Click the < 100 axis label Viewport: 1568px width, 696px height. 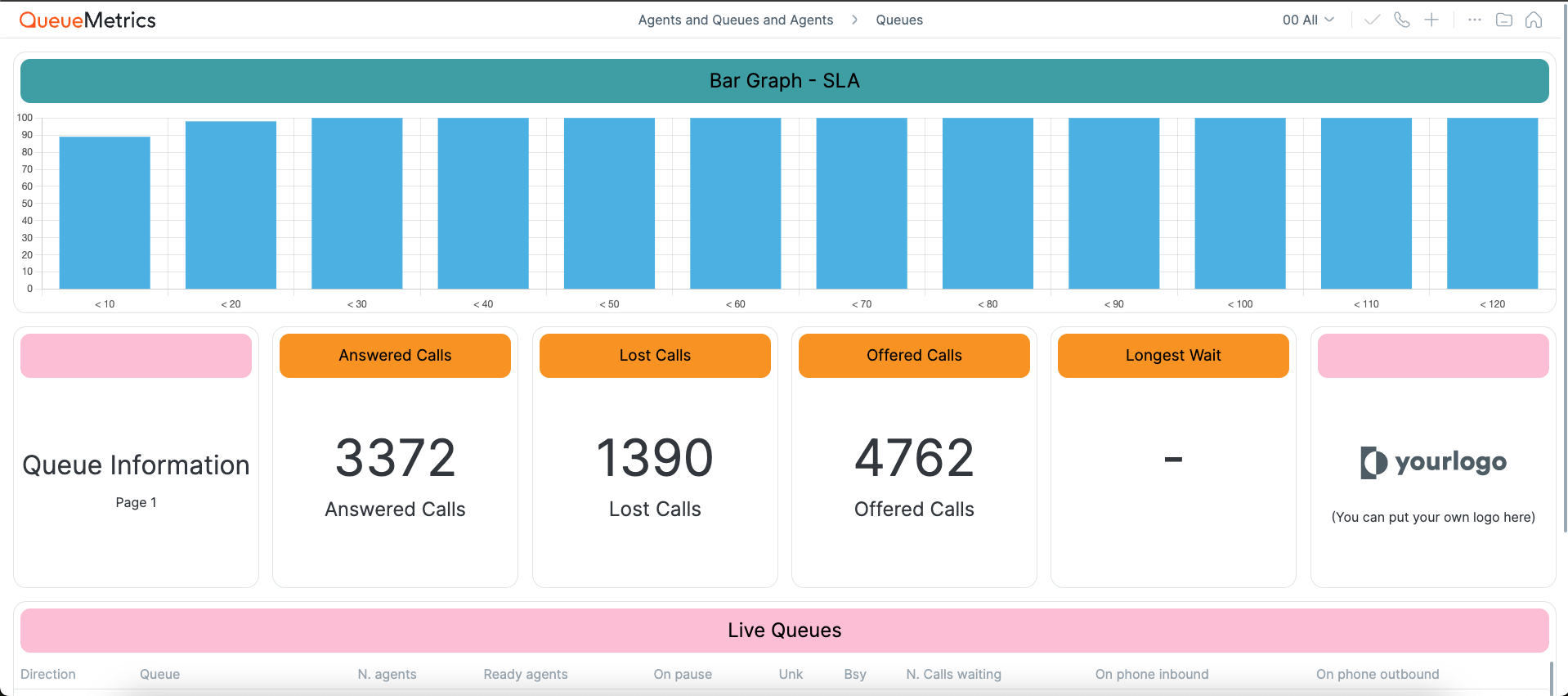click(x=1240, y=304)
